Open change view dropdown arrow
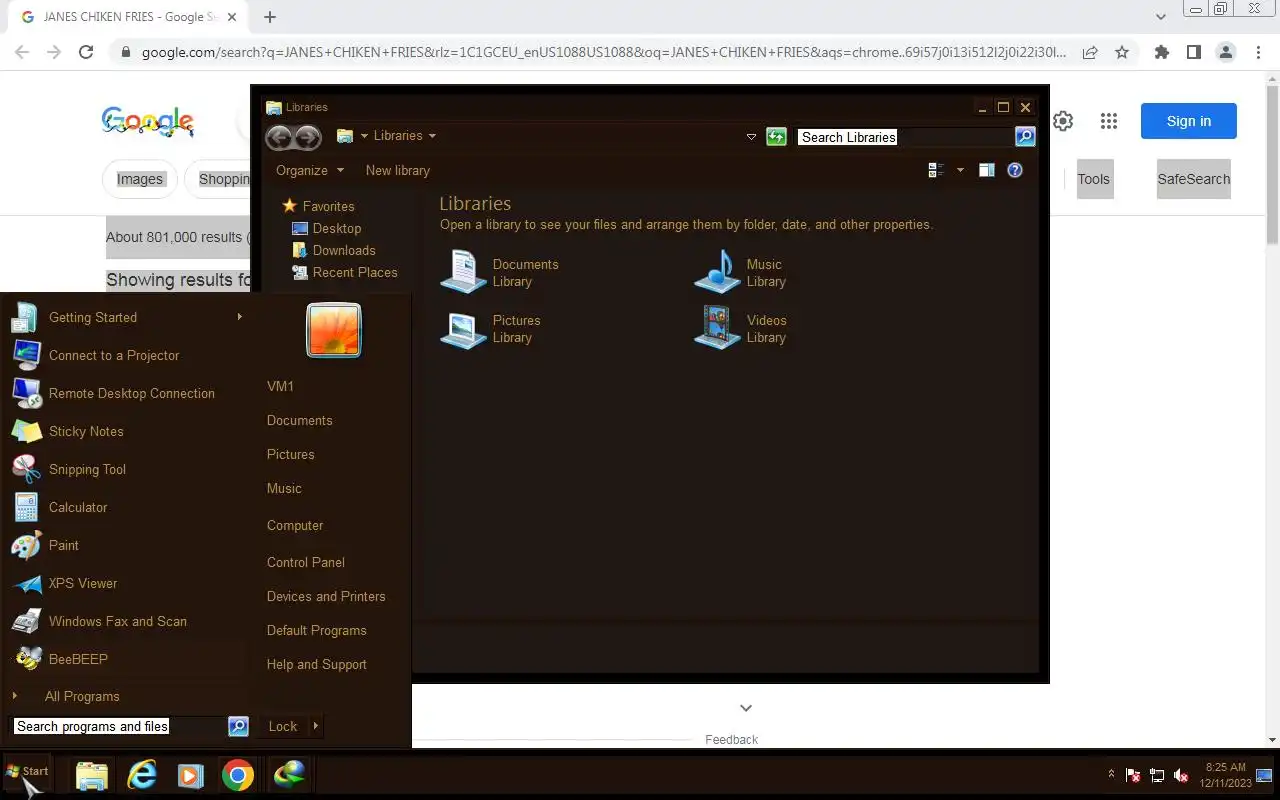This screenshot has height=800, width=1280. (960, 170)
